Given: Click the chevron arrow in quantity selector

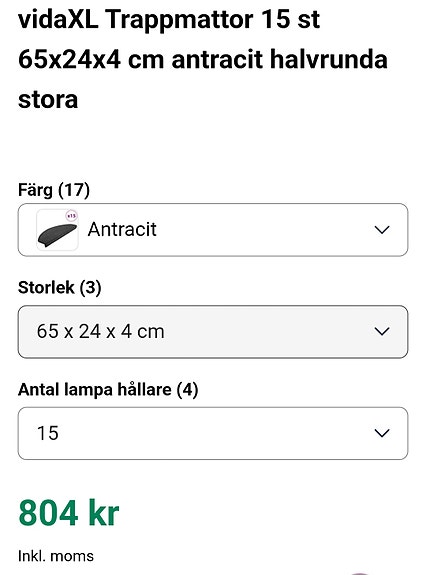Looking at the screenshot, I should coord(382,433).
